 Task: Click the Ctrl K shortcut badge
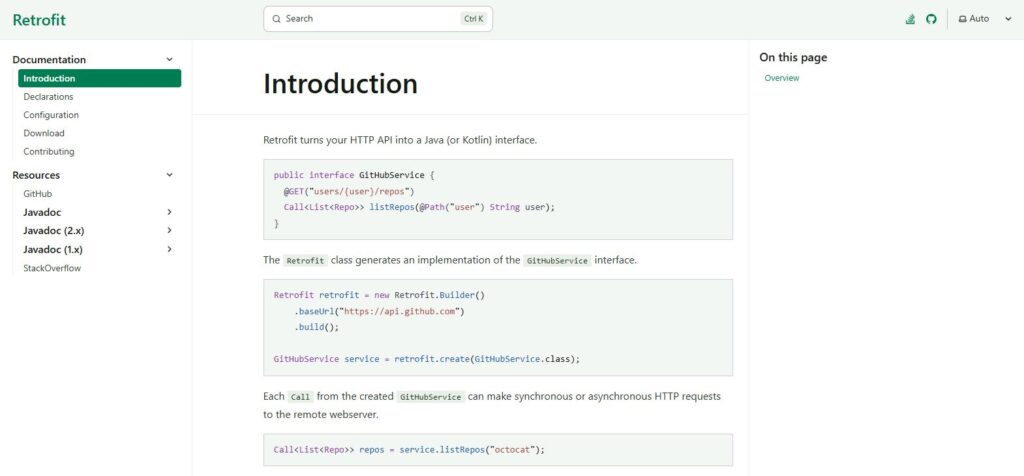click(x=473, y=19)
